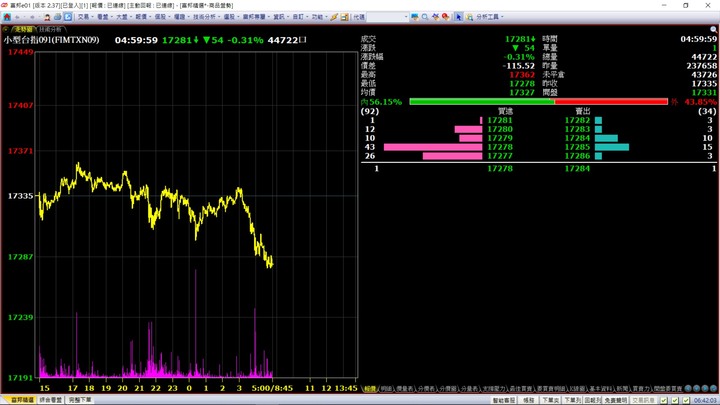Click the tools wrench icon in the toolbar
This screenshot has width=720, height=405.
435,17
